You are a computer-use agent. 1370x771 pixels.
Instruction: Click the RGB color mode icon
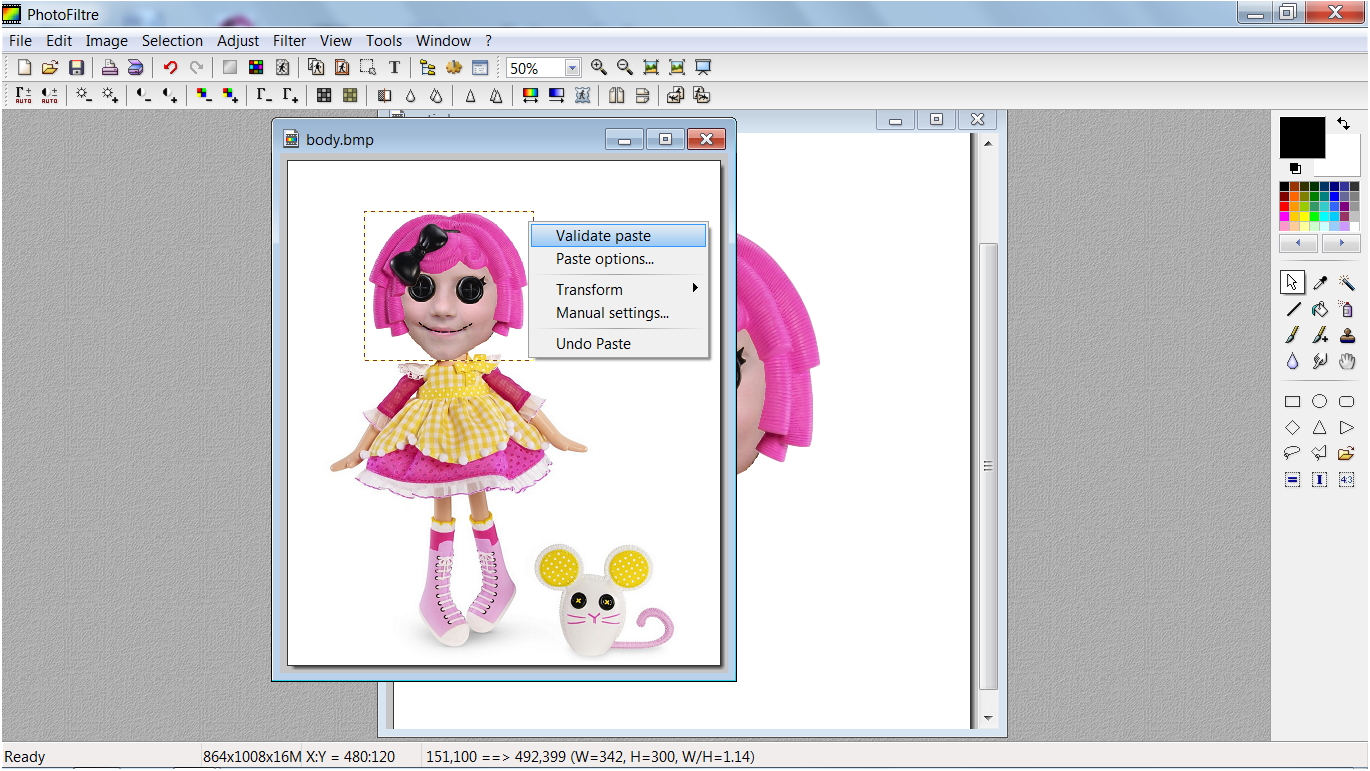(x=256, y=67)
